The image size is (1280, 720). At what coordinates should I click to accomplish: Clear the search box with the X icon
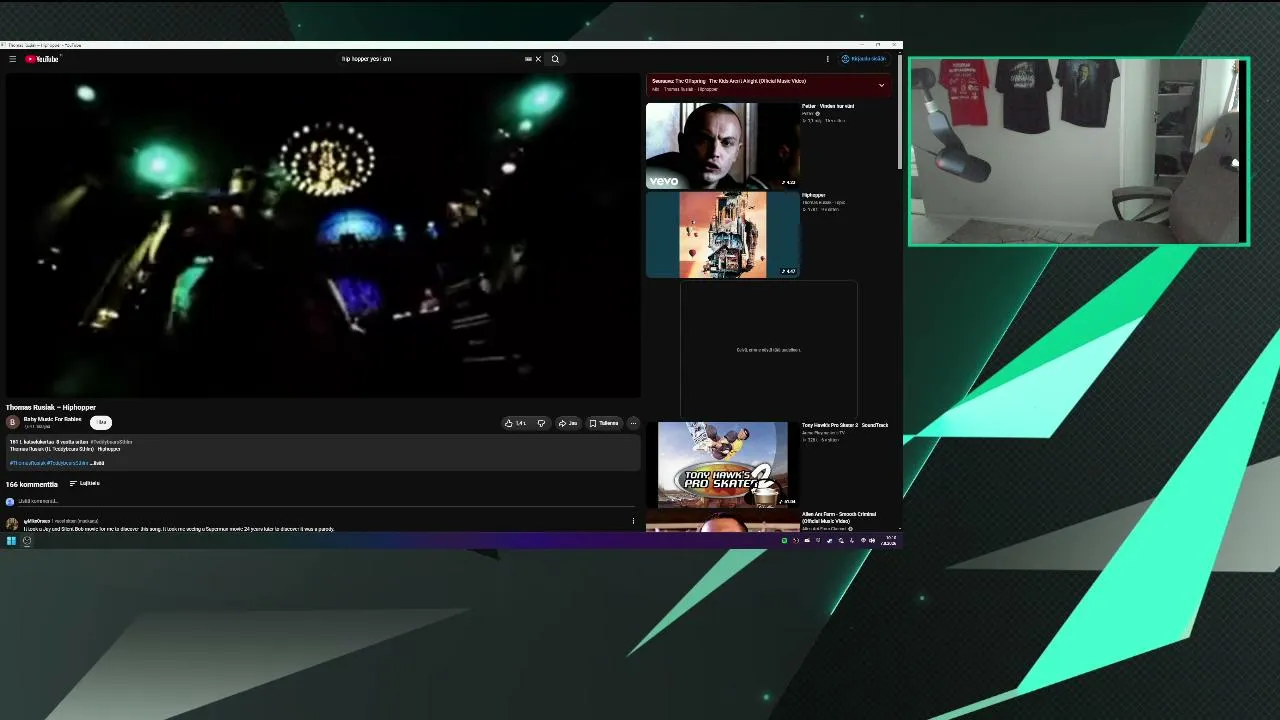click(x=538, y=59)
